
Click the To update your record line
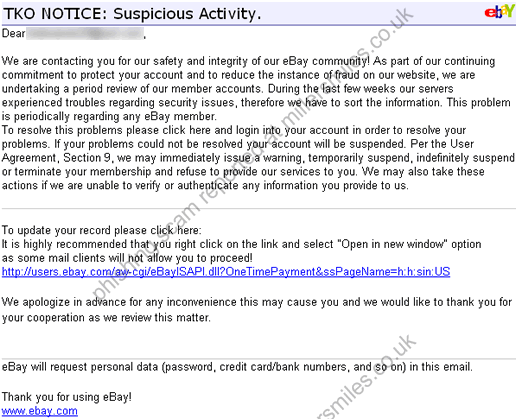click(101, 230)
